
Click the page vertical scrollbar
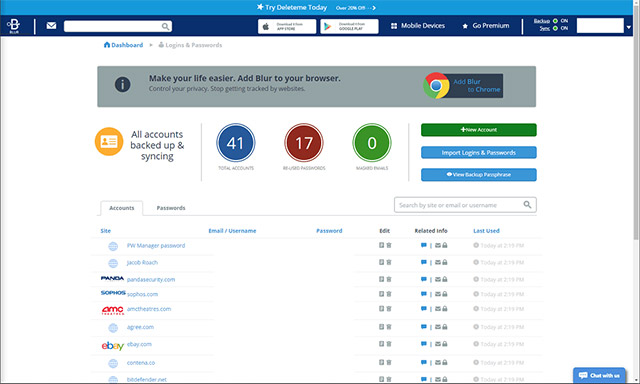636,122
